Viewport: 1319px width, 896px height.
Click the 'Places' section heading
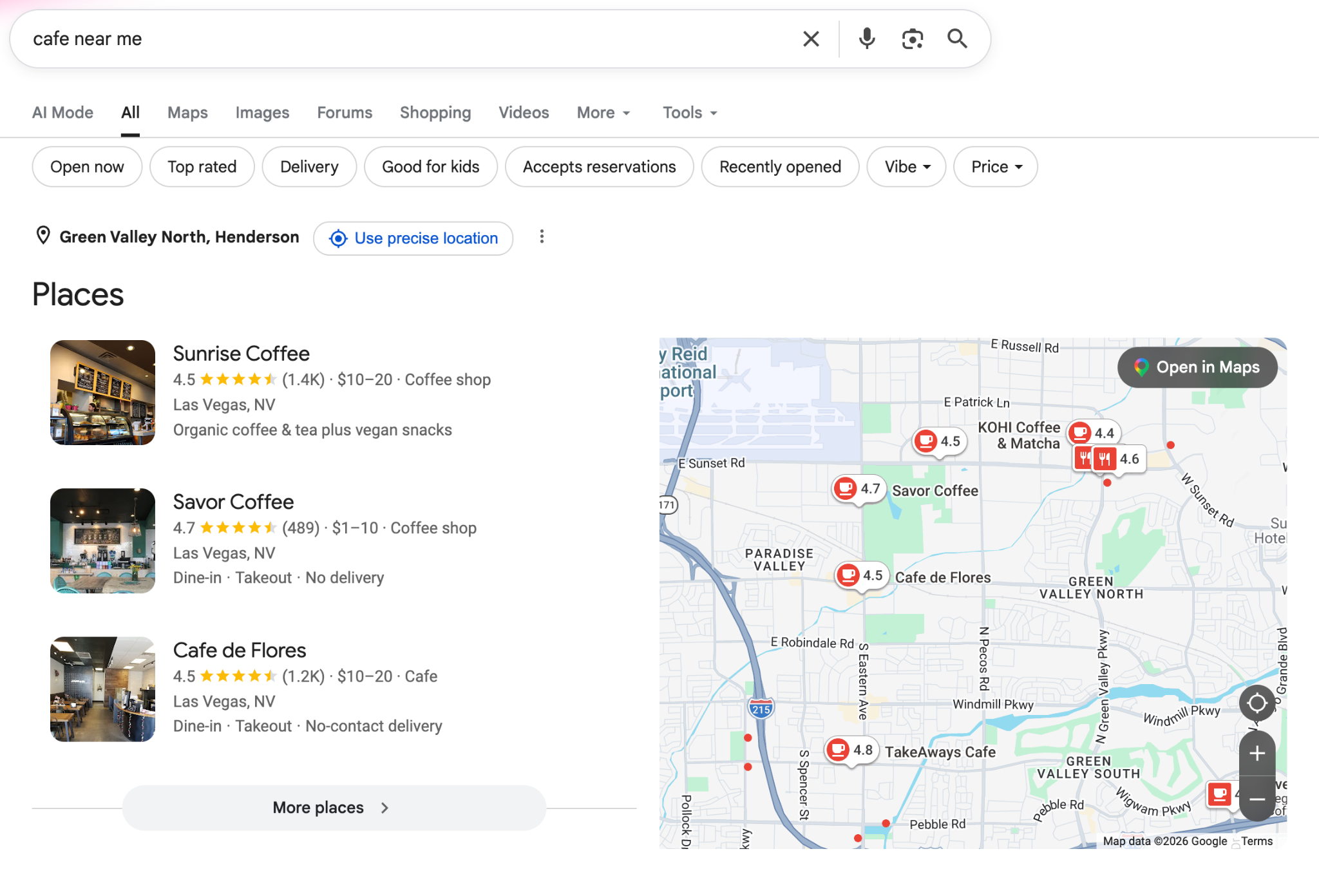pyautogui.click(x=78, y=294)
